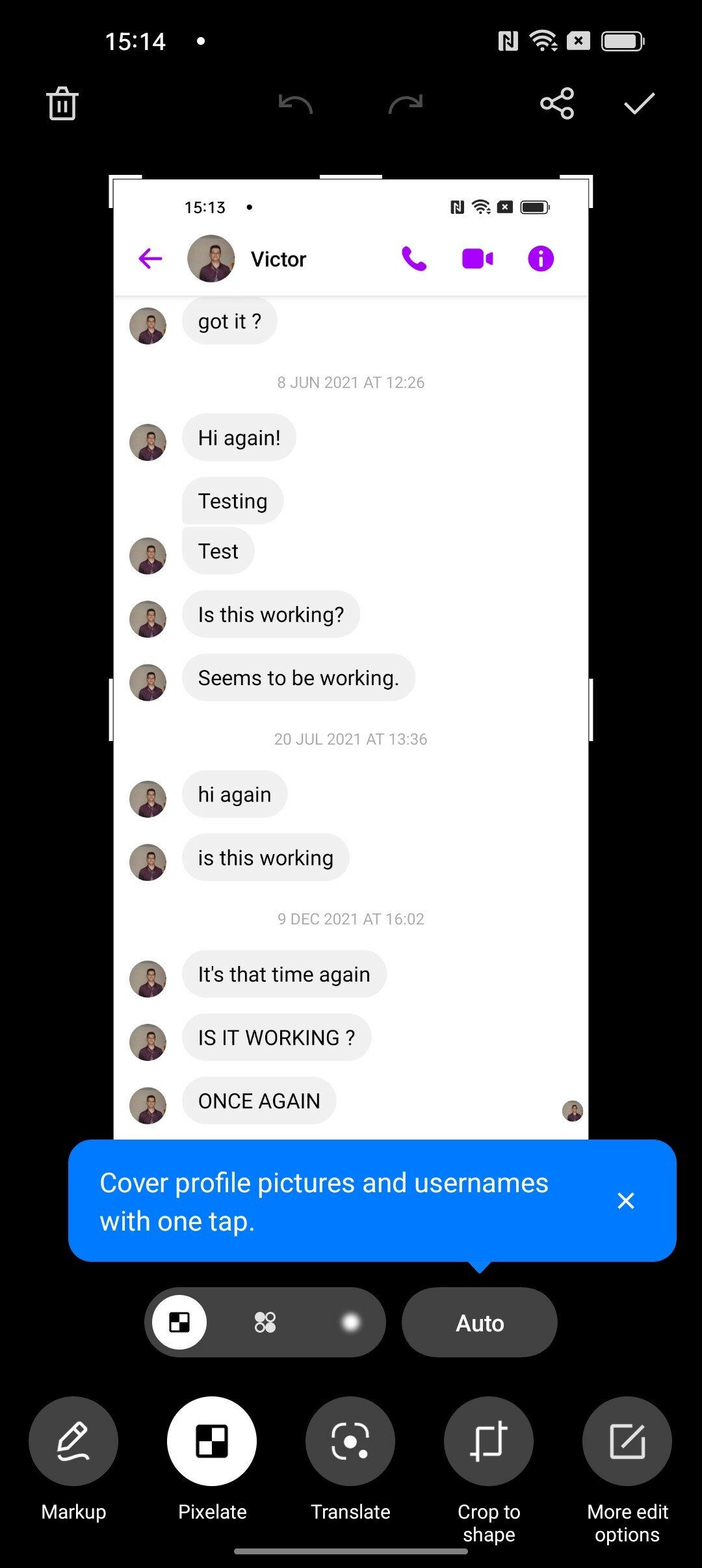Select the Pixelate tool
This screenshot has width=702, height=1568.
pyautogui.click(x=212, y=1441)
